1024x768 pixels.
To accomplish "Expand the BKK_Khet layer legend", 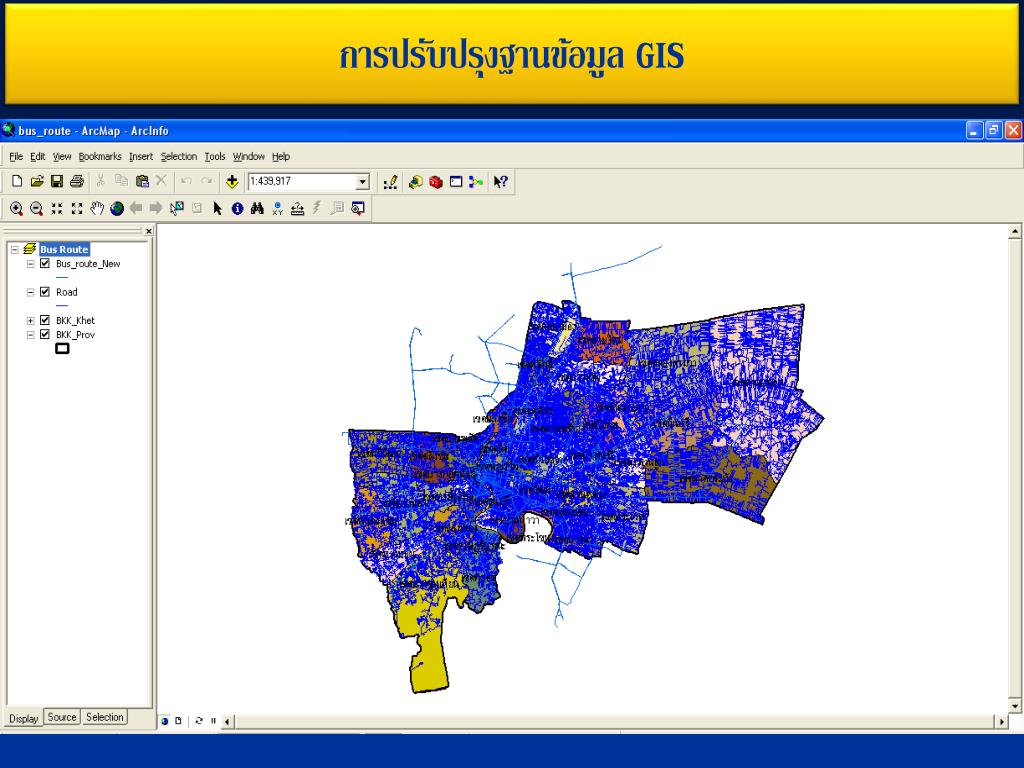I will click(30, 321).
